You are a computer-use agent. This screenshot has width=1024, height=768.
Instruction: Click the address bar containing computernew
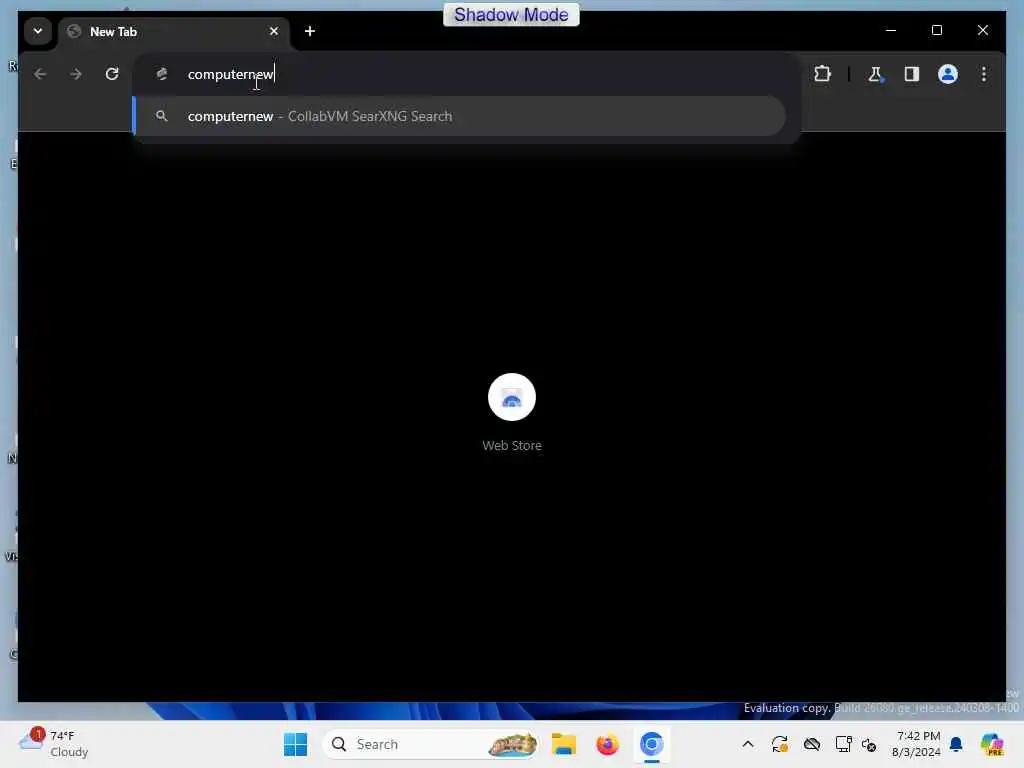click(466, 74)
